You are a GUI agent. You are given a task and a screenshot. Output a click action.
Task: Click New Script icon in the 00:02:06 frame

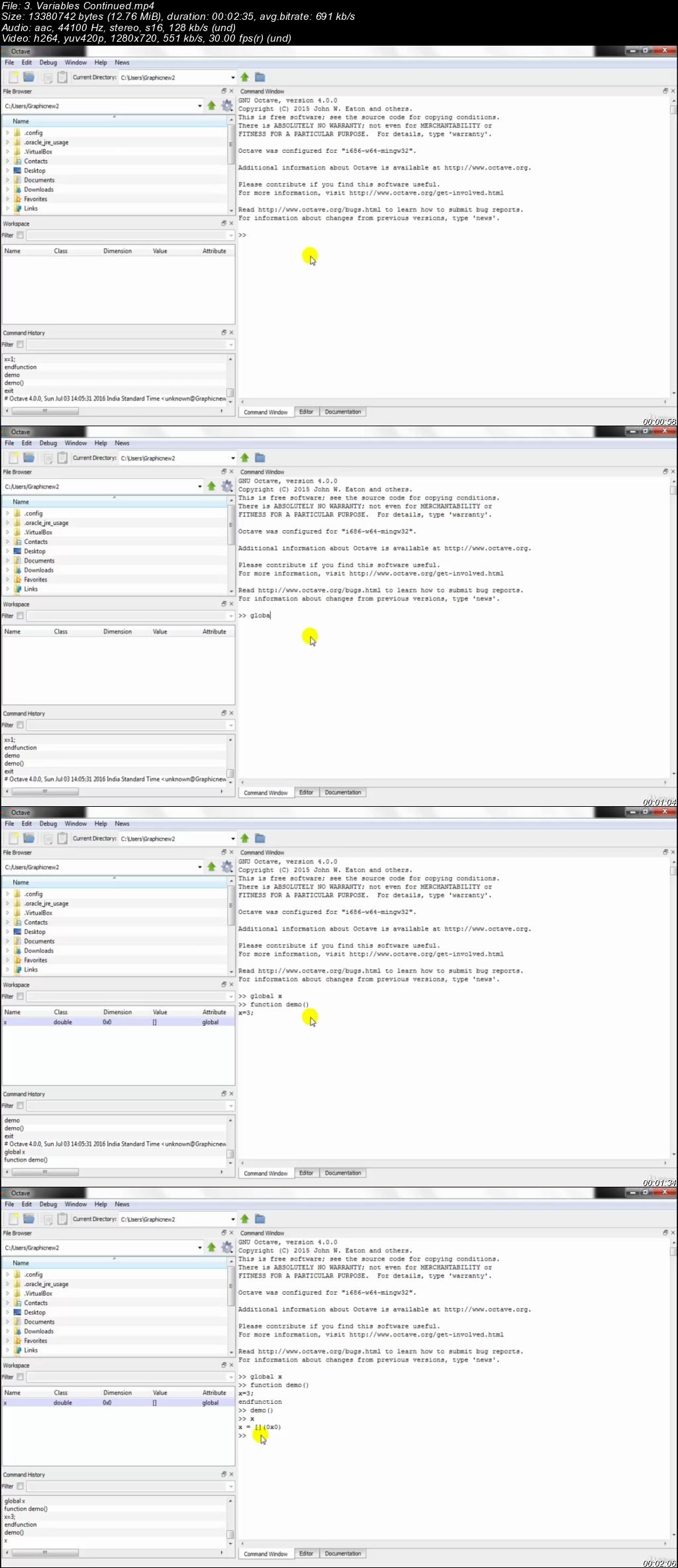coord(13,1219)
